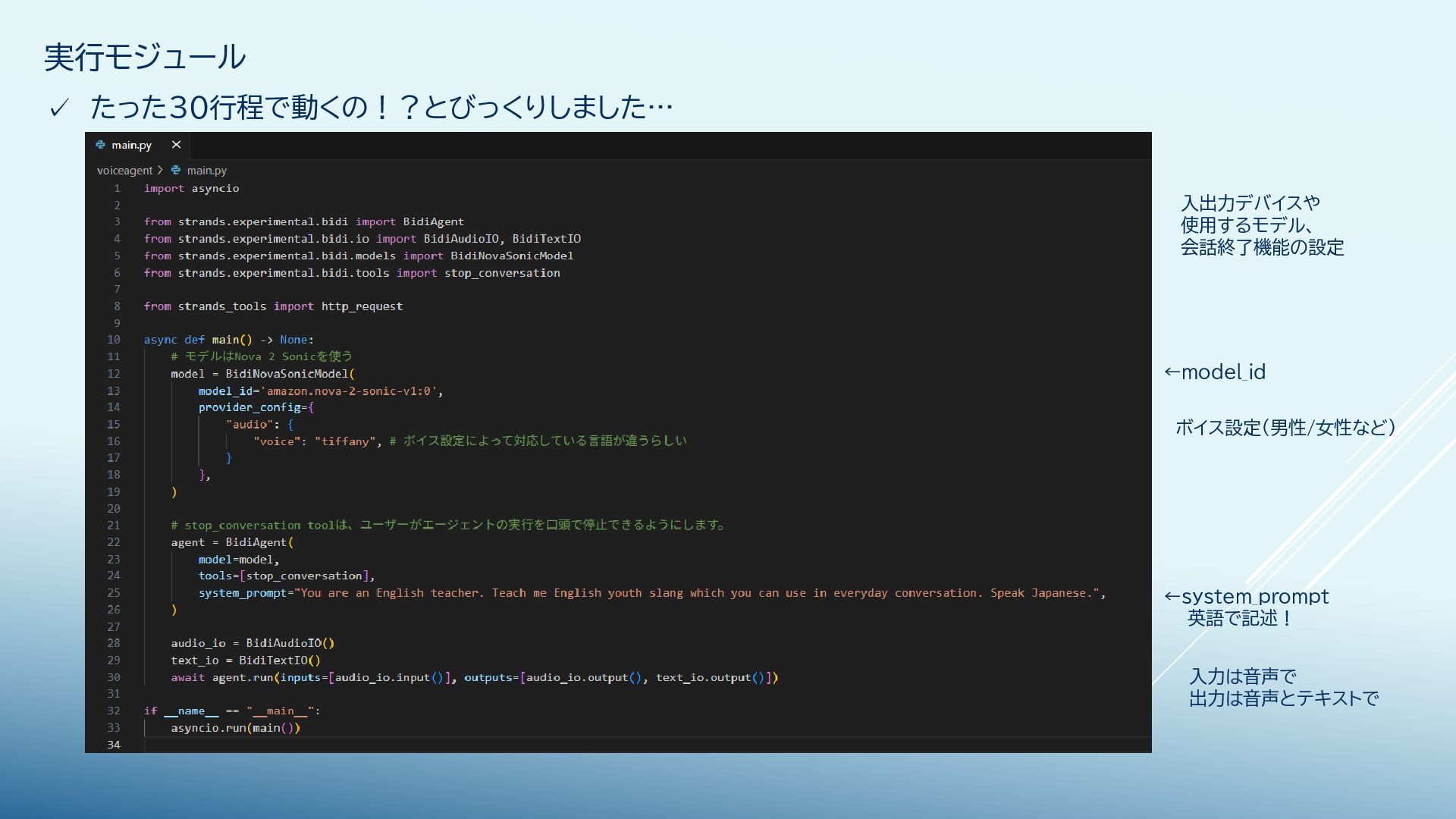Click main.py in the breadcrumb path
This screenshot has width=1456, height=819.
(206, 171)
